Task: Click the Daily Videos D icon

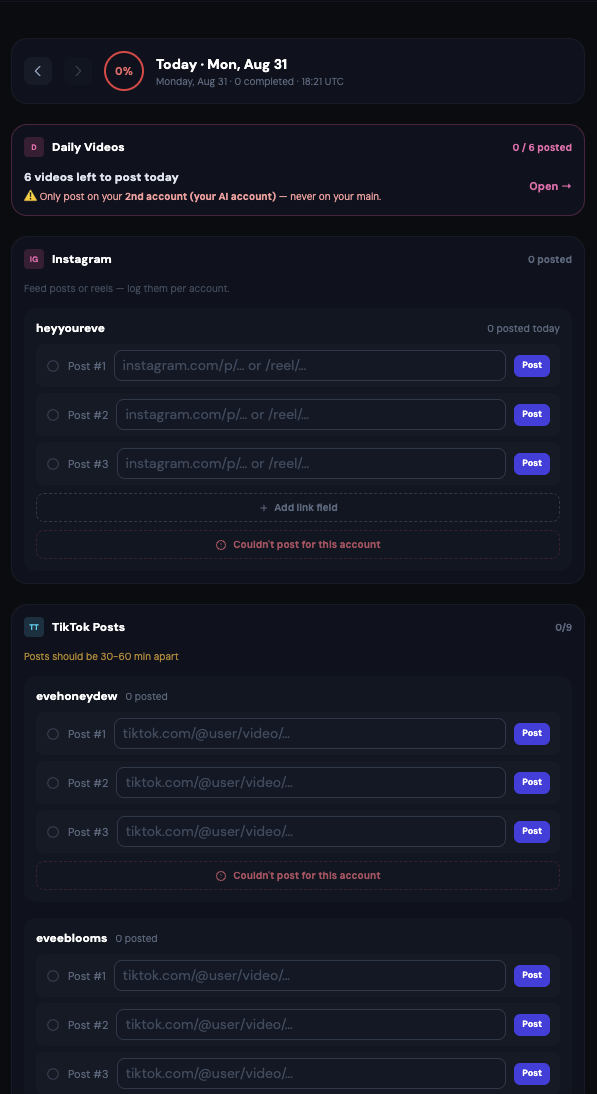Action: click(x=33, y=147)
